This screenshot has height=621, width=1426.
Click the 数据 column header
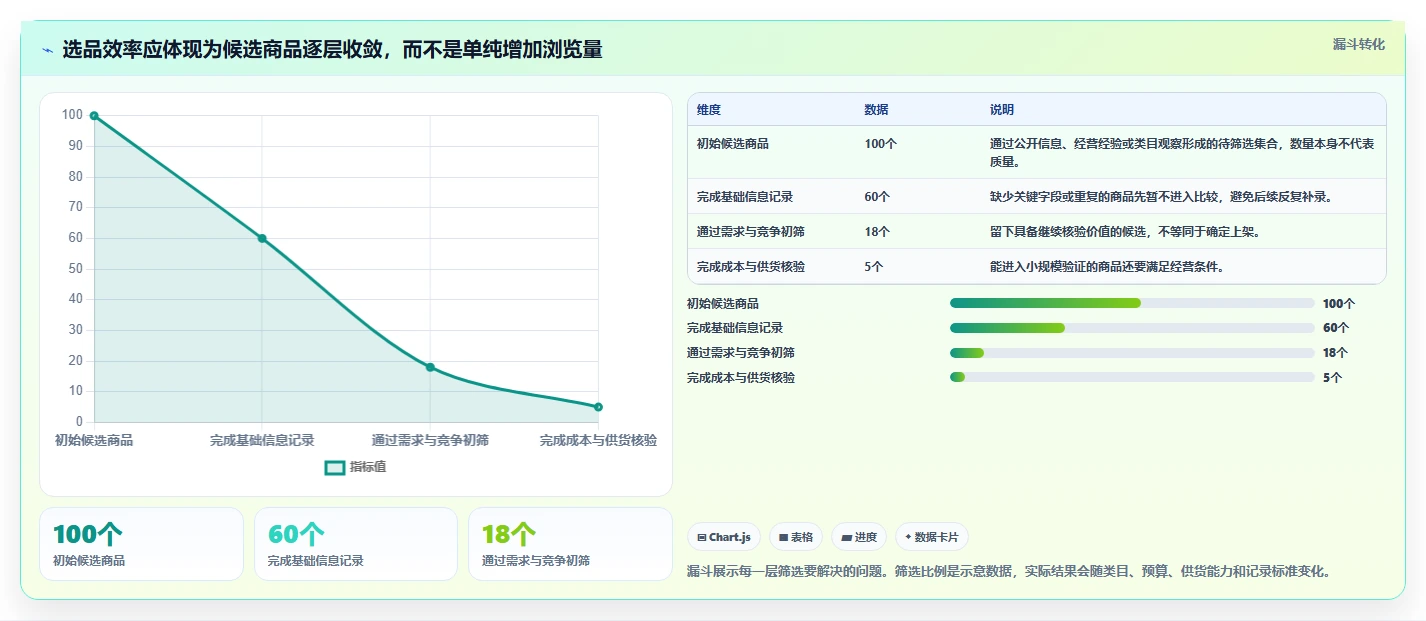876,110
